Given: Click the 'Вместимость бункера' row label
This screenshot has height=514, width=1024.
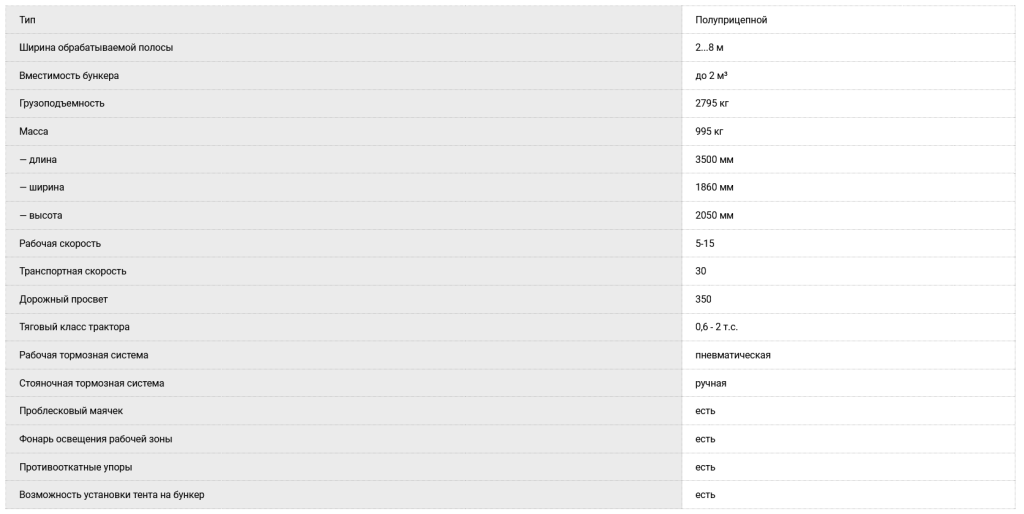Looking at the screenshot, I should 69,76.
